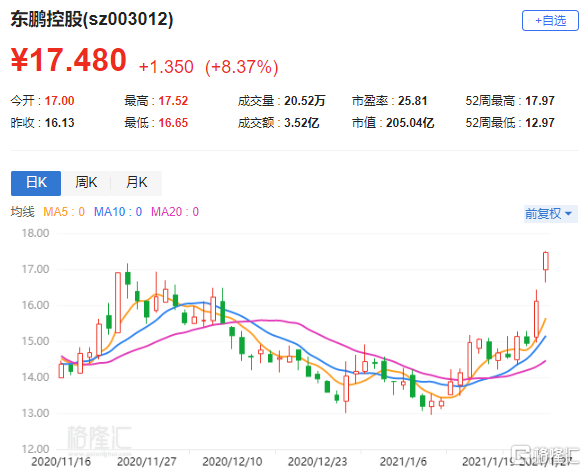The height and width of the screenshot is (472, 586).
Task: Add stock via +自选 button
Action: point(550,21)
